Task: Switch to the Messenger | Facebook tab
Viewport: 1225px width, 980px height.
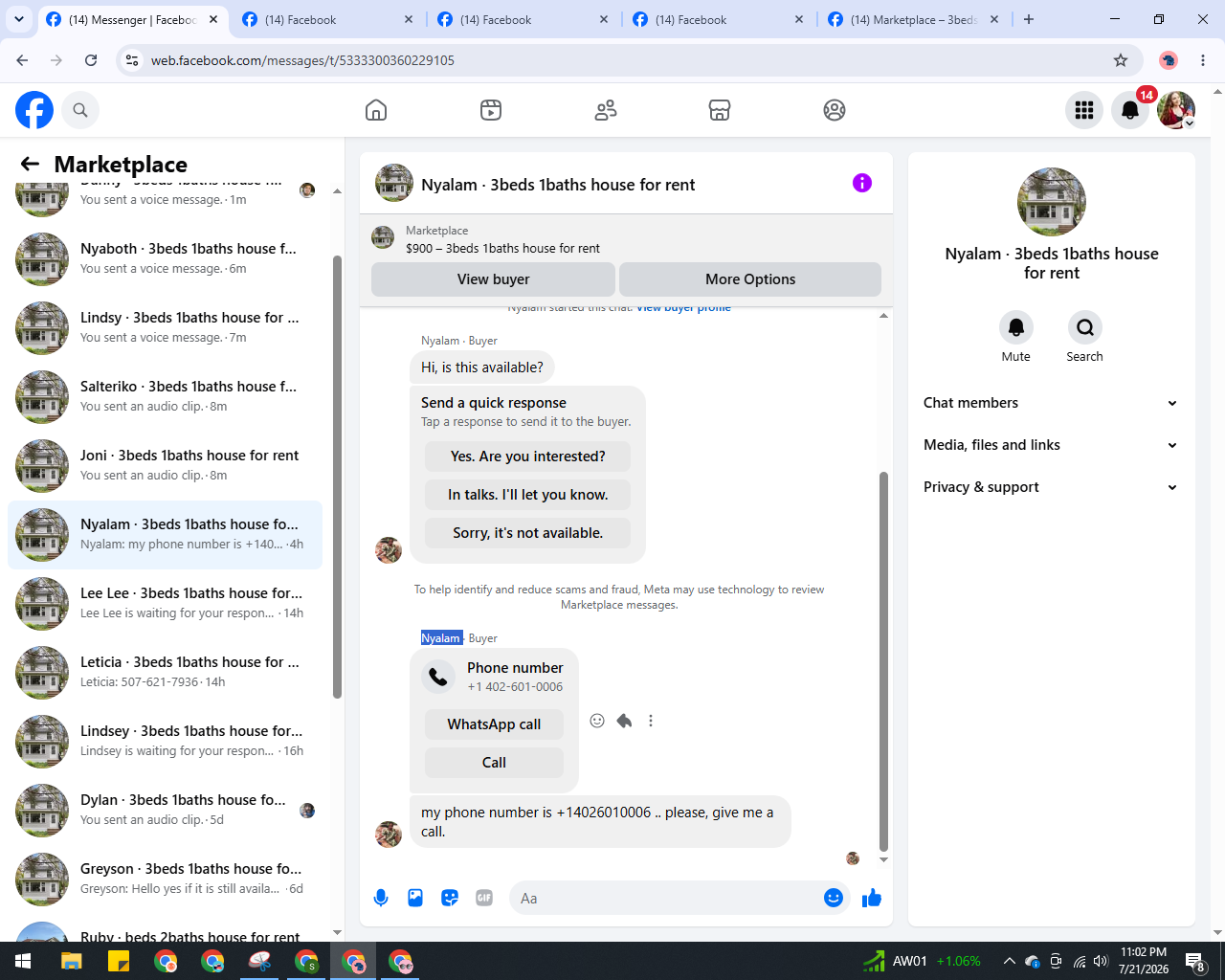Action: pos(133,19)
